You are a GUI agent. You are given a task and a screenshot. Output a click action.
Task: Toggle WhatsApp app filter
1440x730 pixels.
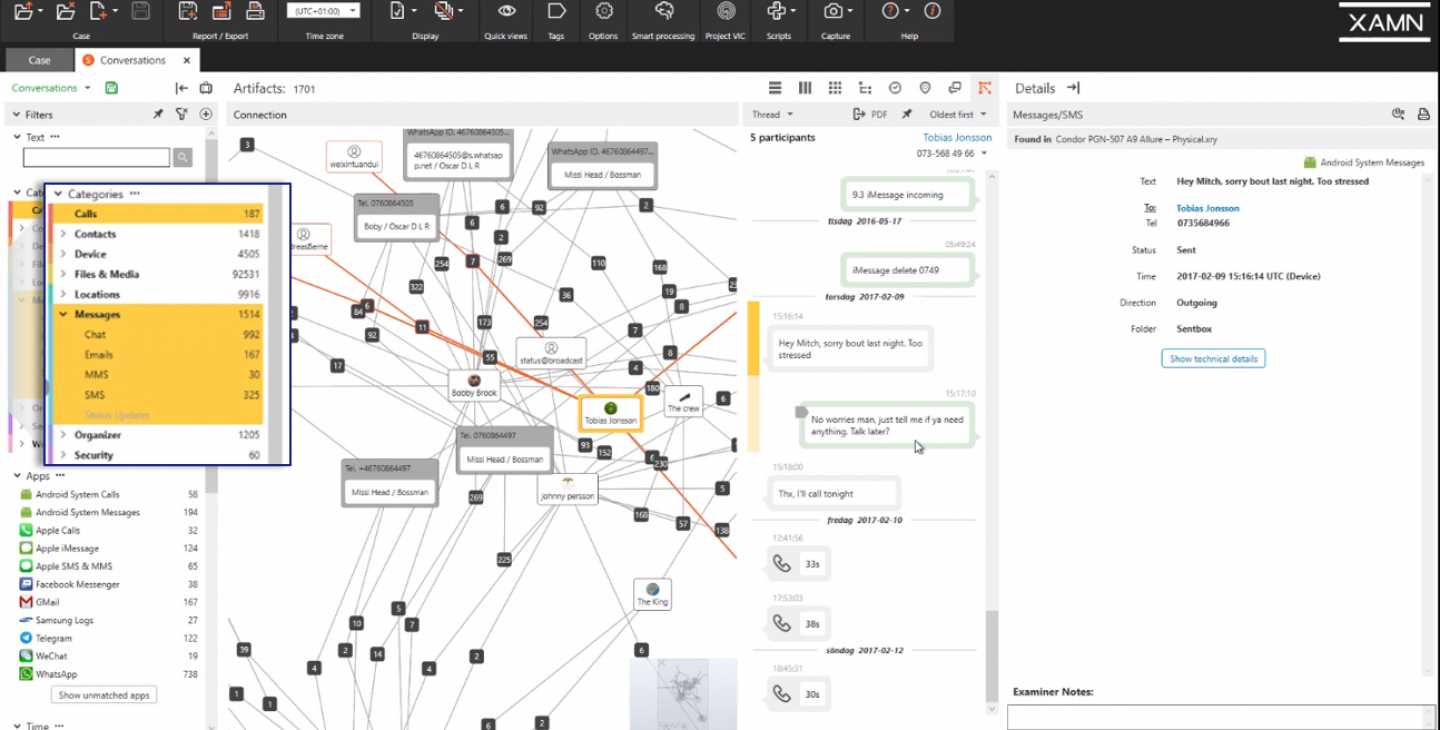[x=109, y=674]
